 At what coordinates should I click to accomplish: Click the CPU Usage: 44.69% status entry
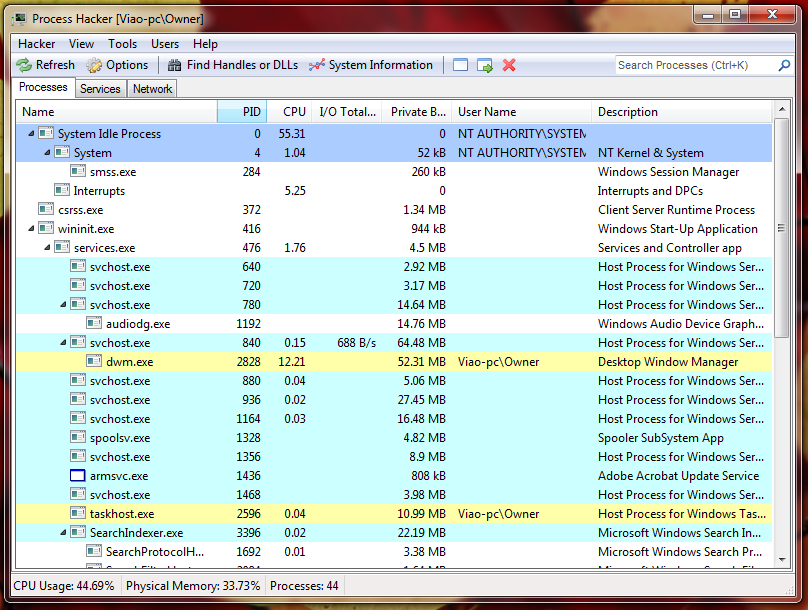(64, 586)
